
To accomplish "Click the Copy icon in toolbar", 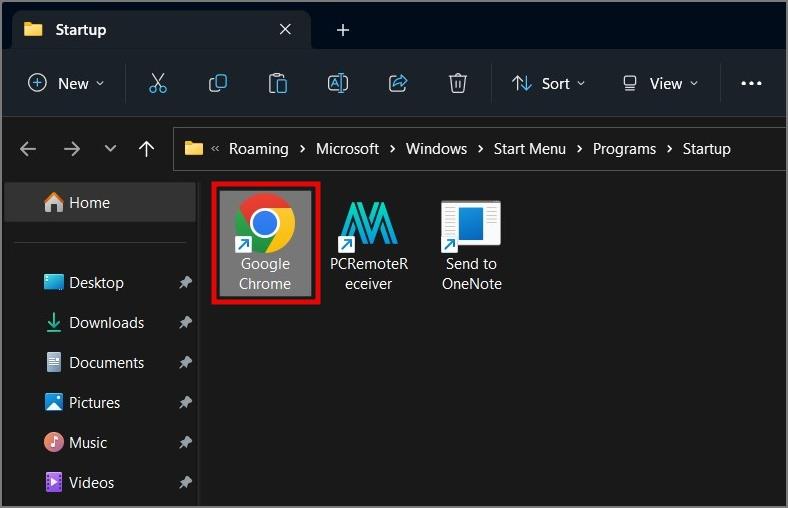I will click(x=218, y=83).
